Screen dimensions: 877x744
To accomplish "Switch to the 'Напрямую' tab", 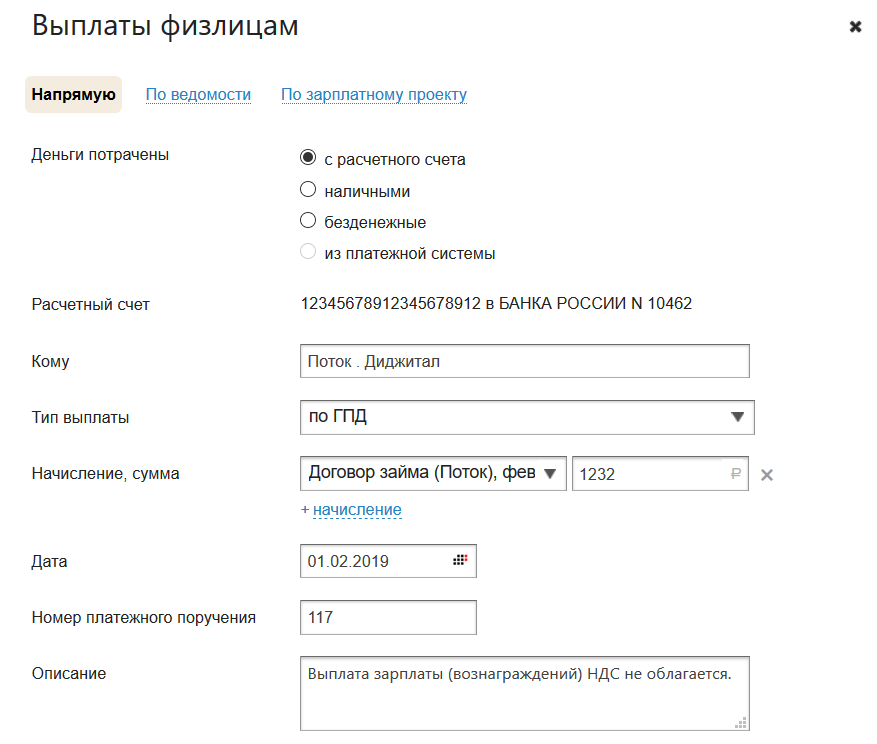I will click(73, 95).
